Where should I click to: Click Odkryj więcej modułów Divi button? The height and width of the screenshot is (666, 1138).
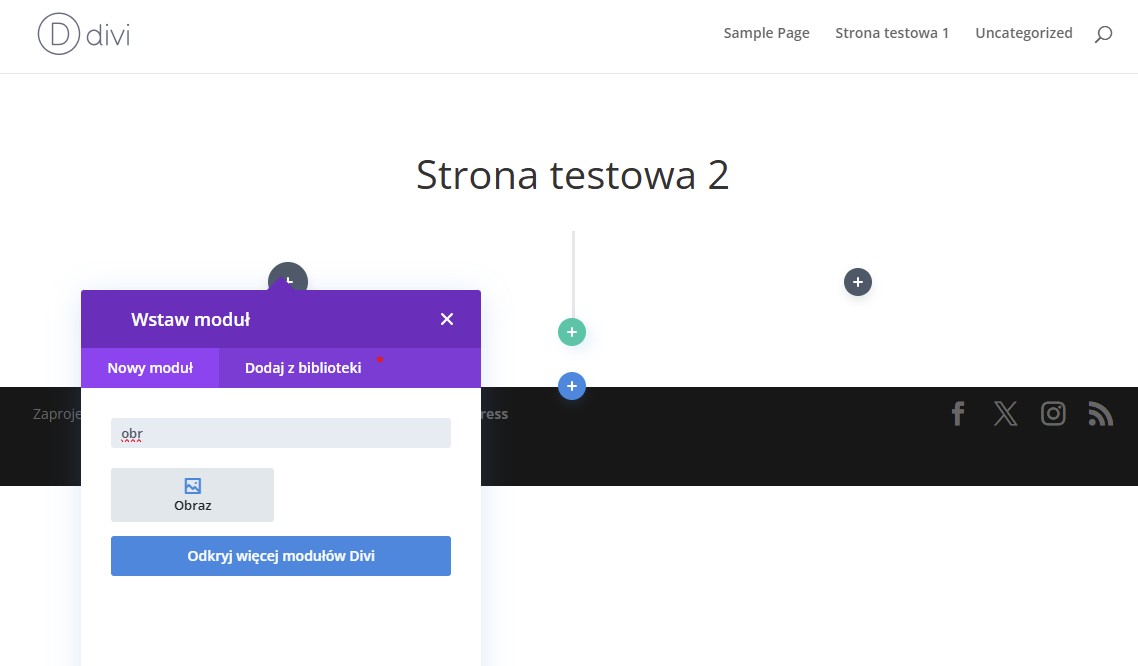click(x=281, y=556)
